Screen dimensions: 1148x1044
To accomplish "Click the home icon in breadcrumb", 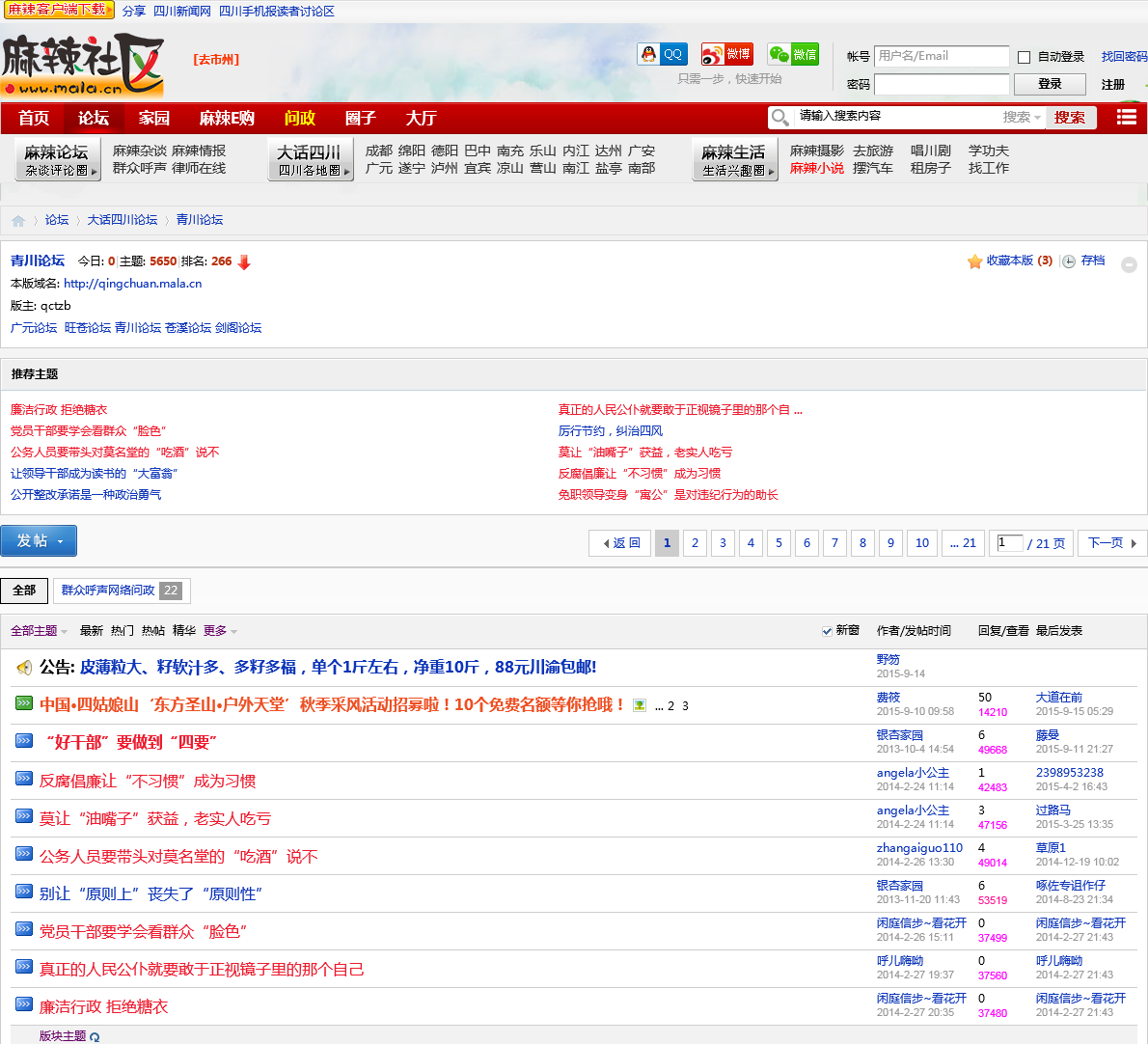I will click(x=18, y=221).
